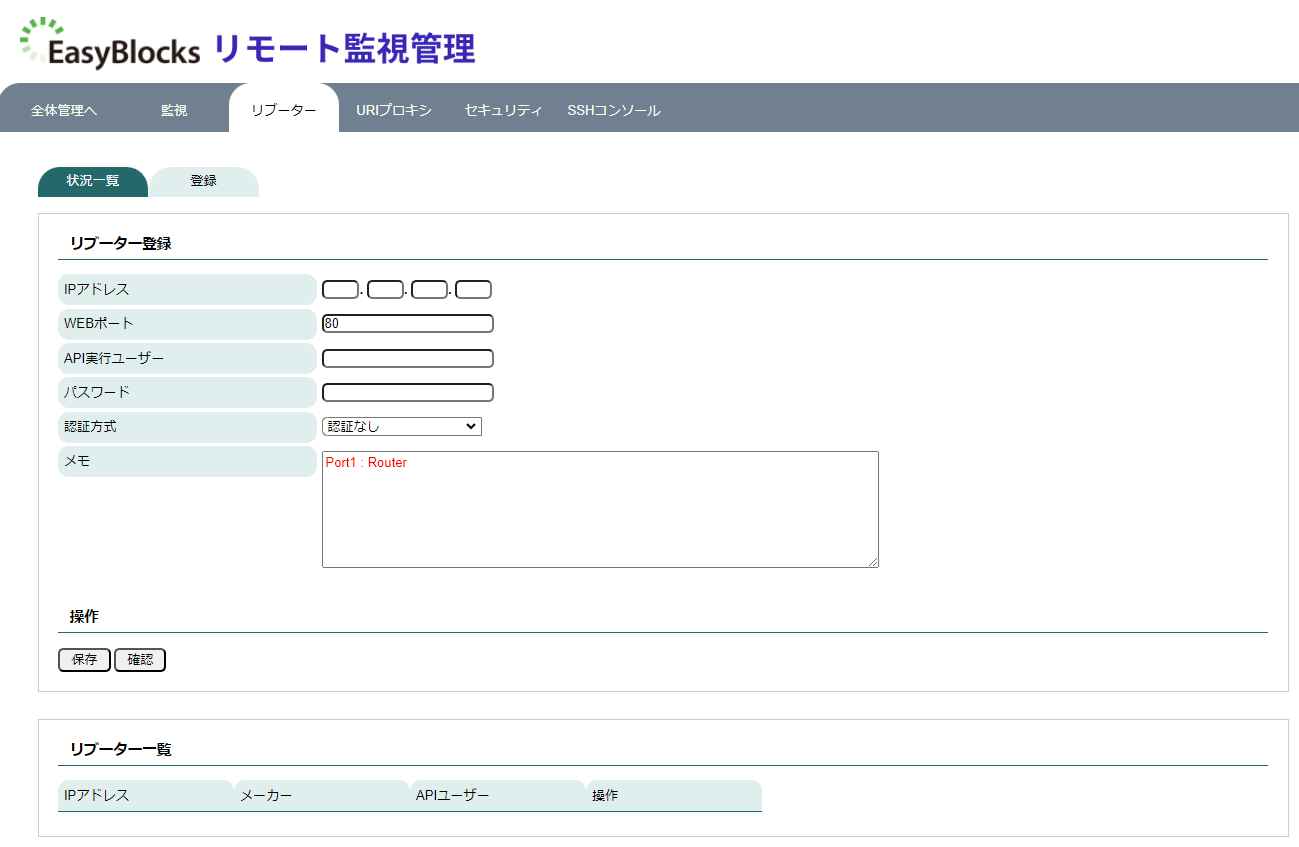This screenshot has width=1299, height=847.
Task: Click the メーカー column header
Action: tap(322, 796)
